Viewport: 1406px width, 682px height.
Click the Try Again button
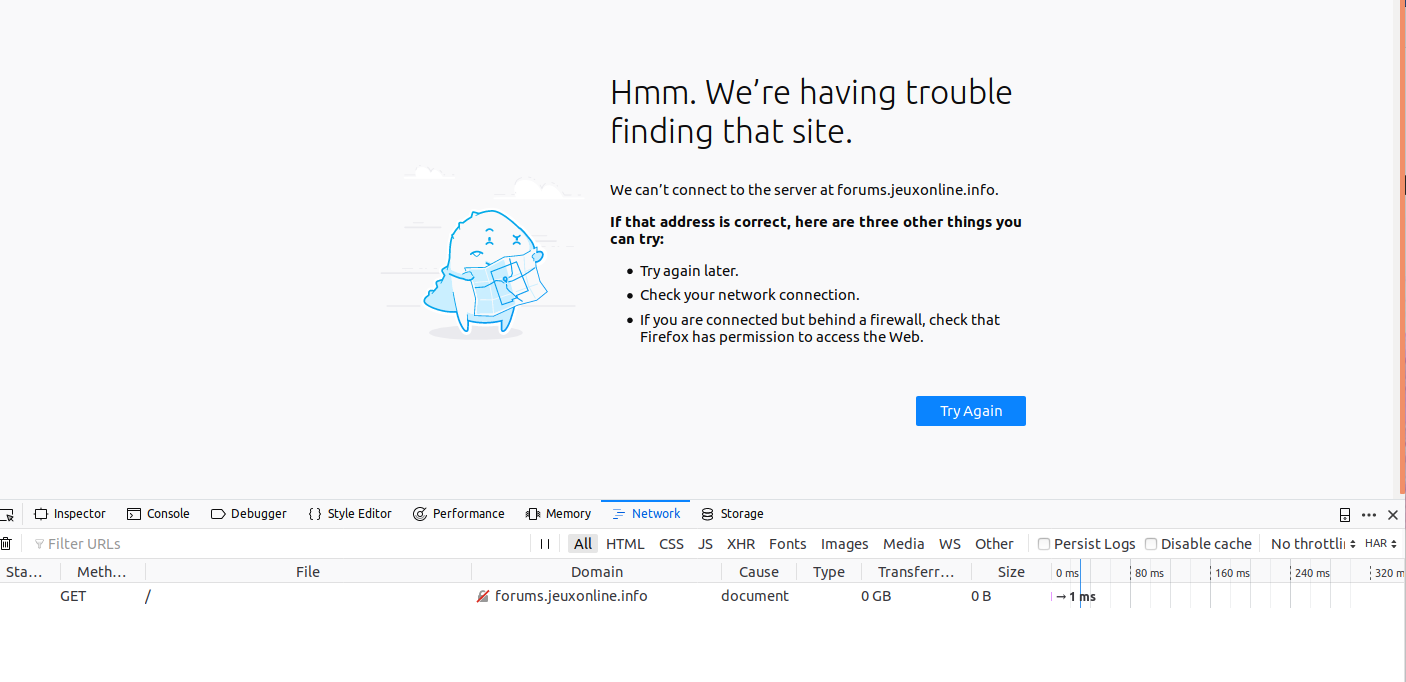click(971, 411)
